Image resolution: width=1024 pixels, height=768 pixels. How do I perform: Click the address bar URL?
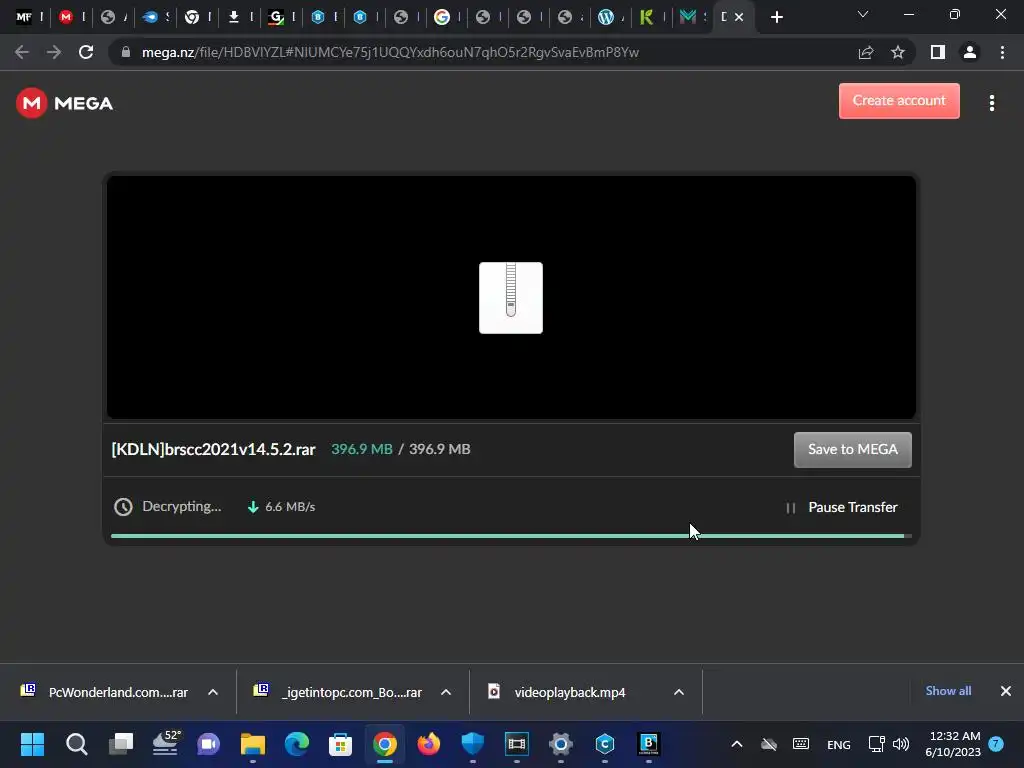click(390, 52)
